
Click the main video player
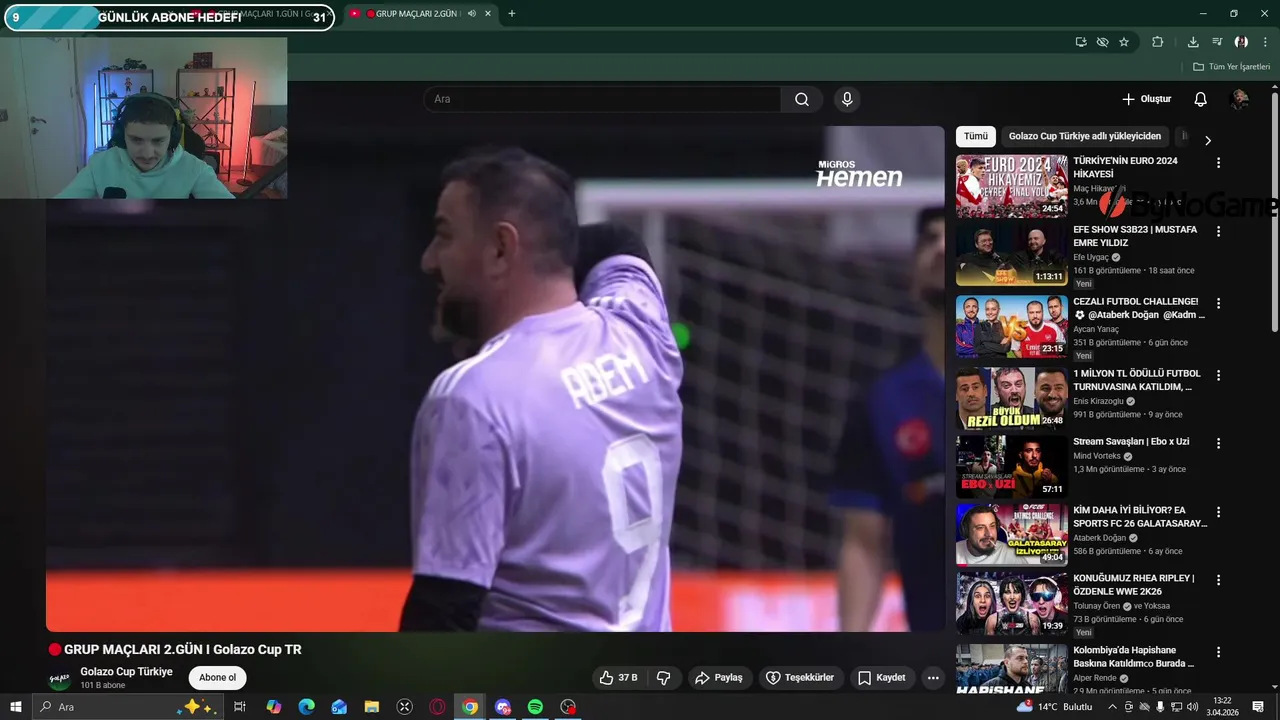tap(495, 378)
